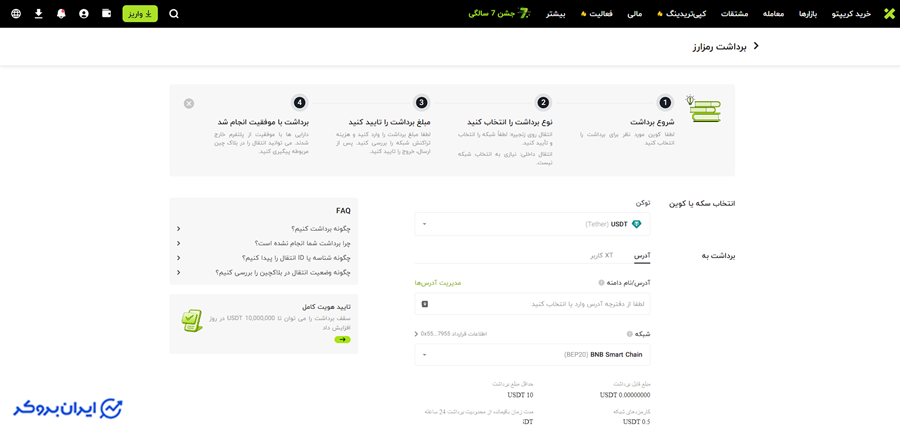Open the معامله menu
Image resolution: width=900 pixels, height=425 pixels.
tap(773, 14)
